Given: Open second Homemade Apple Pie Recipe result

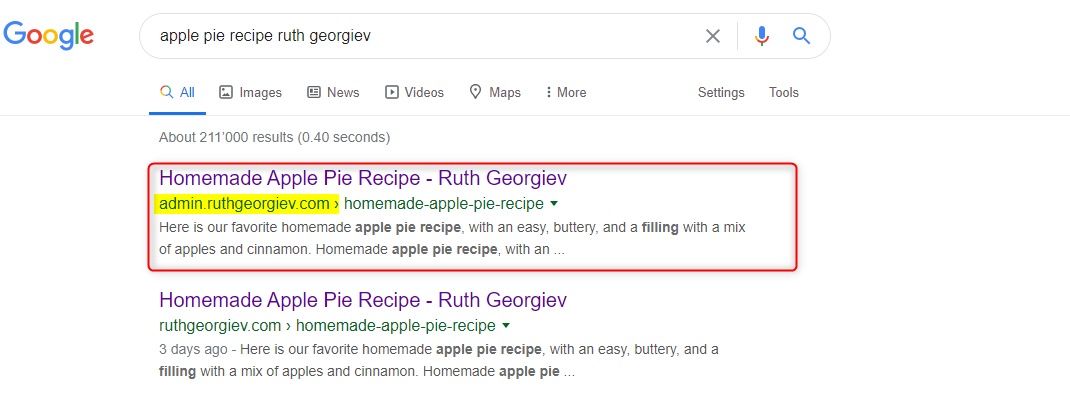Looking at the screenshot, I should pos(363,300).
